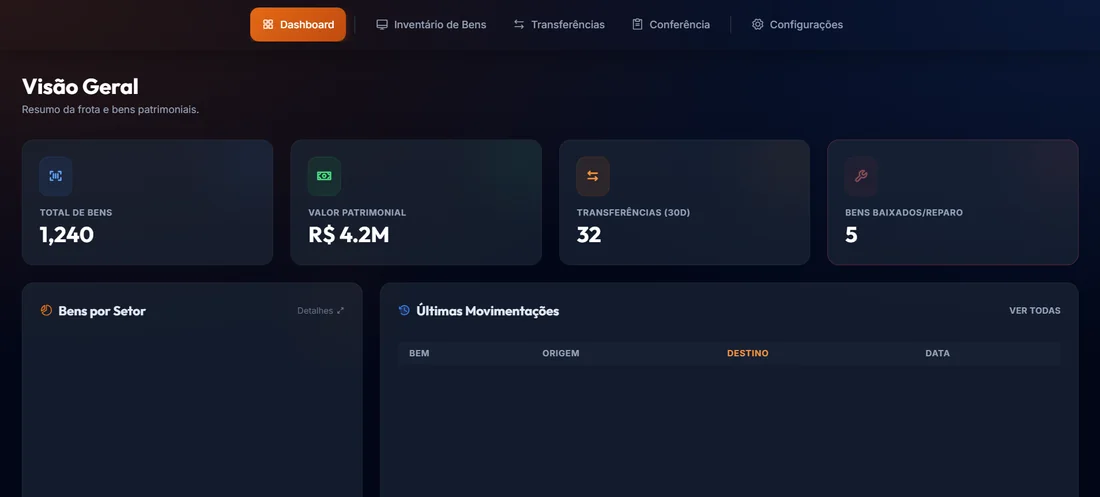Click the Resumo da frota subtitle
Image resolution: width=1100 pixels, height=497 pixels.
pyautogui.click(x=110, y=110)
